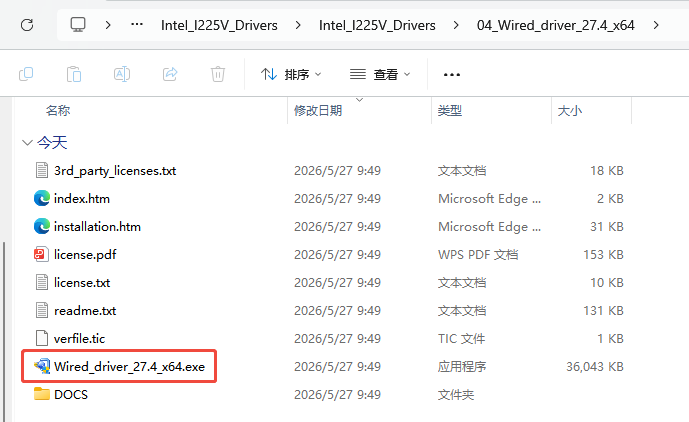This screenshot has width=689, height=422.
Task: Expand chevron after 04_Wired_driver_27.4_x64 breadcrumb
Action: [x=656, y=25]
